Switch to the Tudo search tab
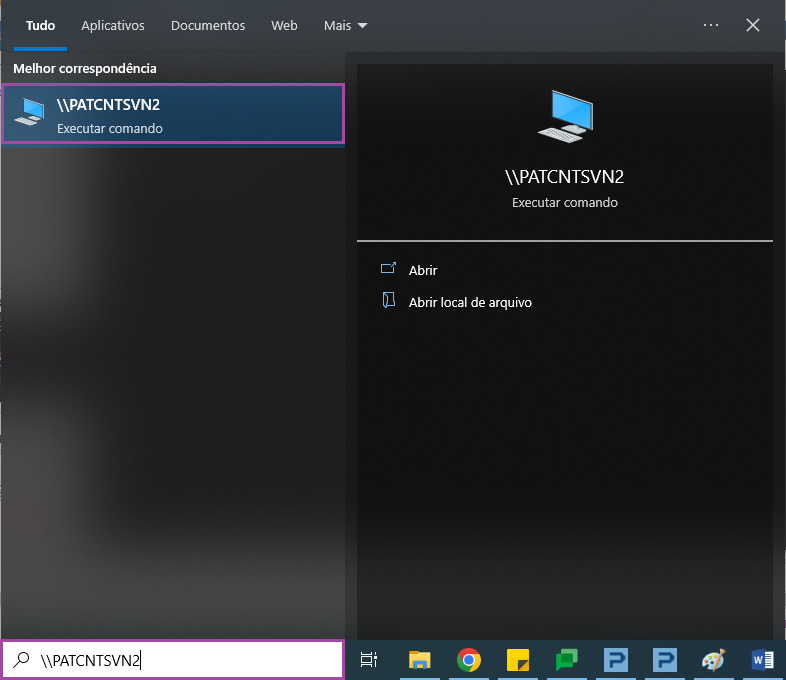The width and height of the screenshot is (786, 680). 41,26
